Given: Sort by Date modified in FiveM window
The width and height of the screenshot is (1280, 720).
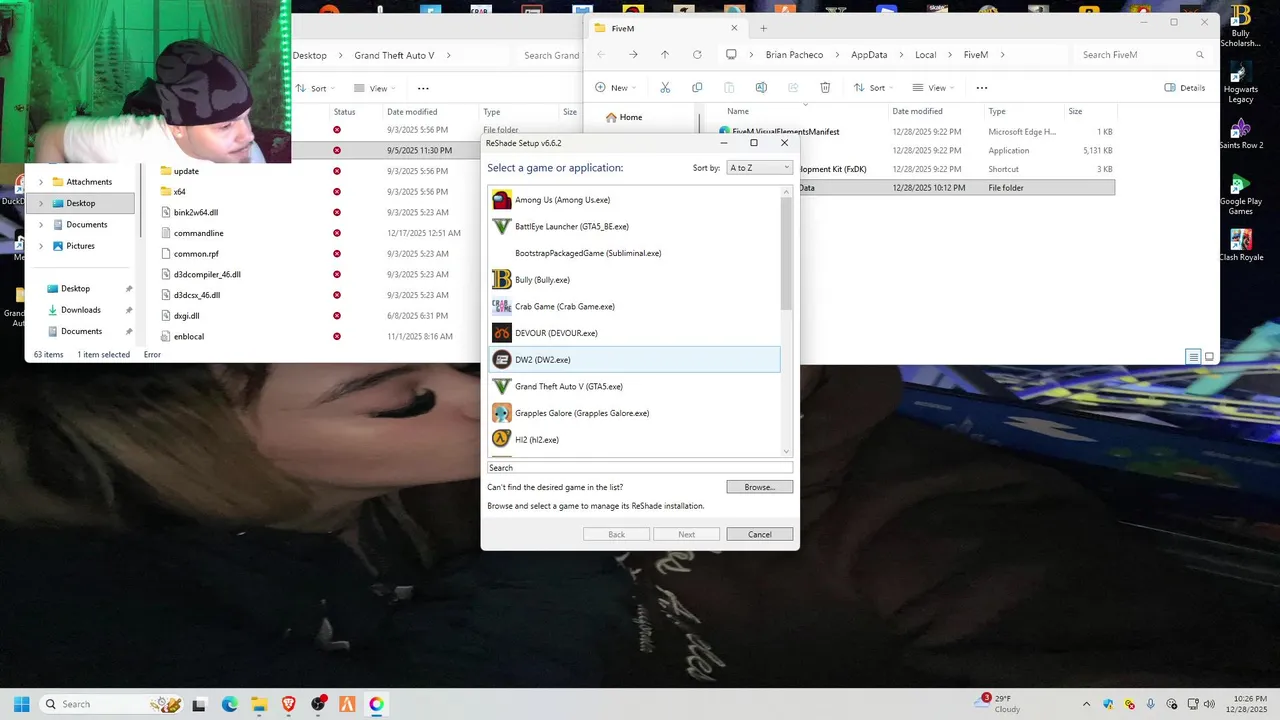Looking at the screenshot, I should (917, 111).
